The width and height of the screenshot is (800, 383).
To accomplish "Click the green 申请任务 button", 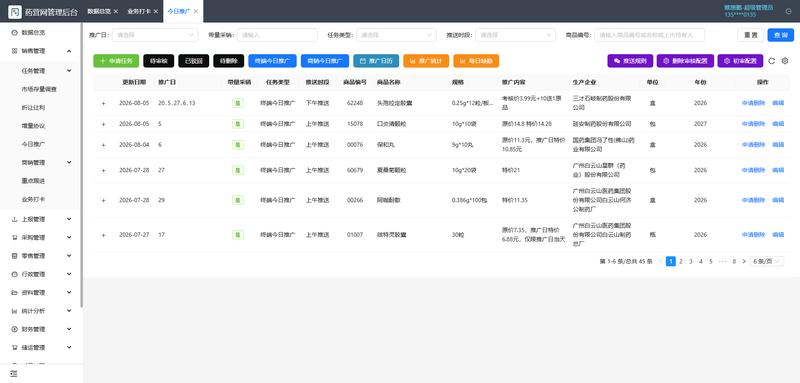I will pyautogui.click(x=116, y=61).
